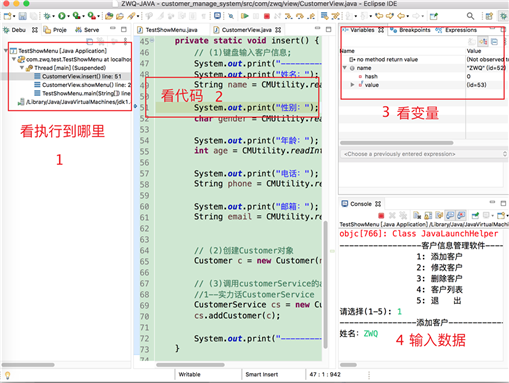This screenshot has height=383, width=509.
Task: Minimize the Debug view panel
Action: point(113,29)
